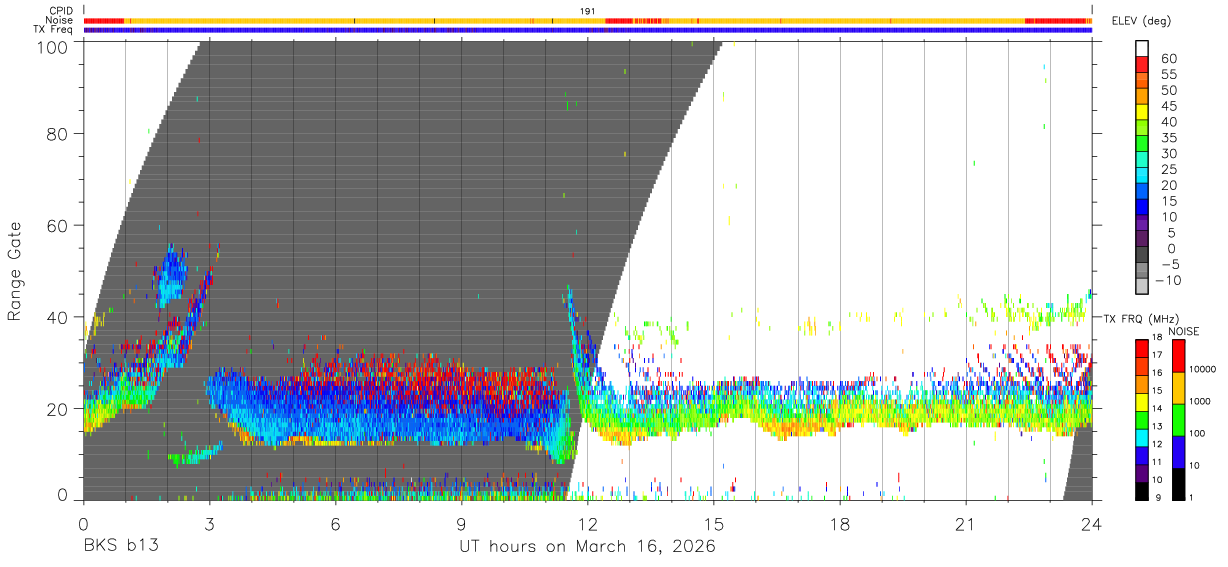
Task: Click the 24 tick on the UT hours axis
Action: pos(1092,523)
